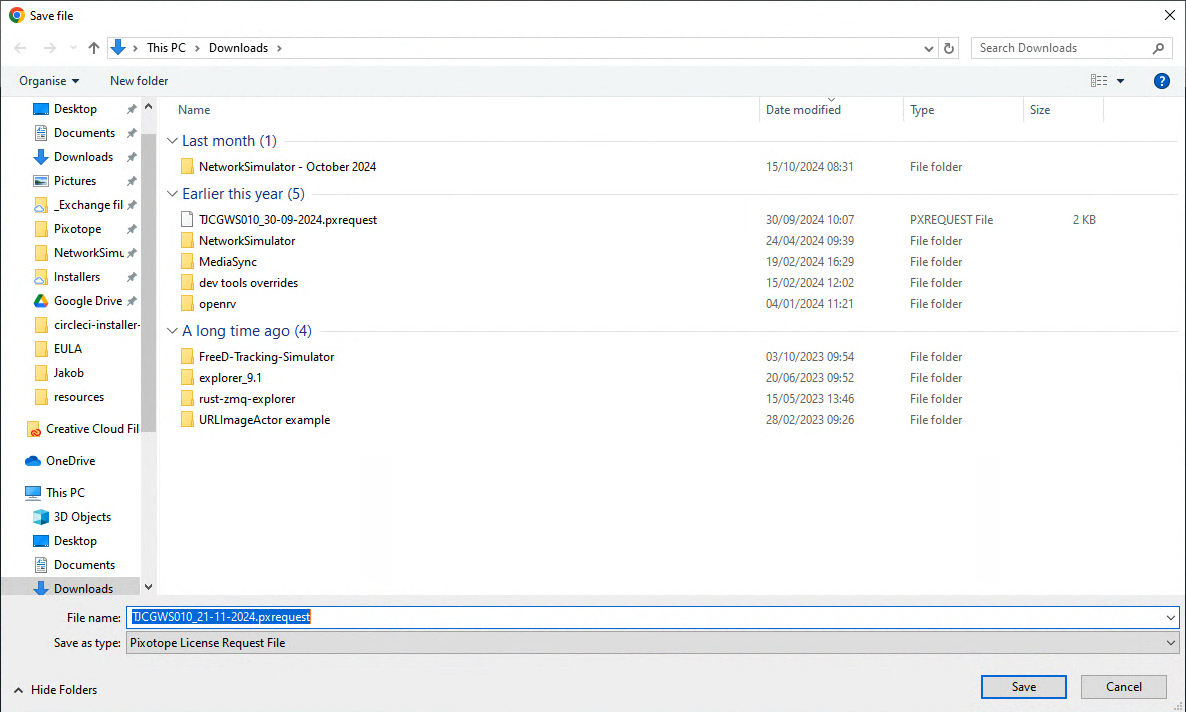The image size is (1186, 712).
Task: Click the Back navigation arrow
Action: pos(20,48)
